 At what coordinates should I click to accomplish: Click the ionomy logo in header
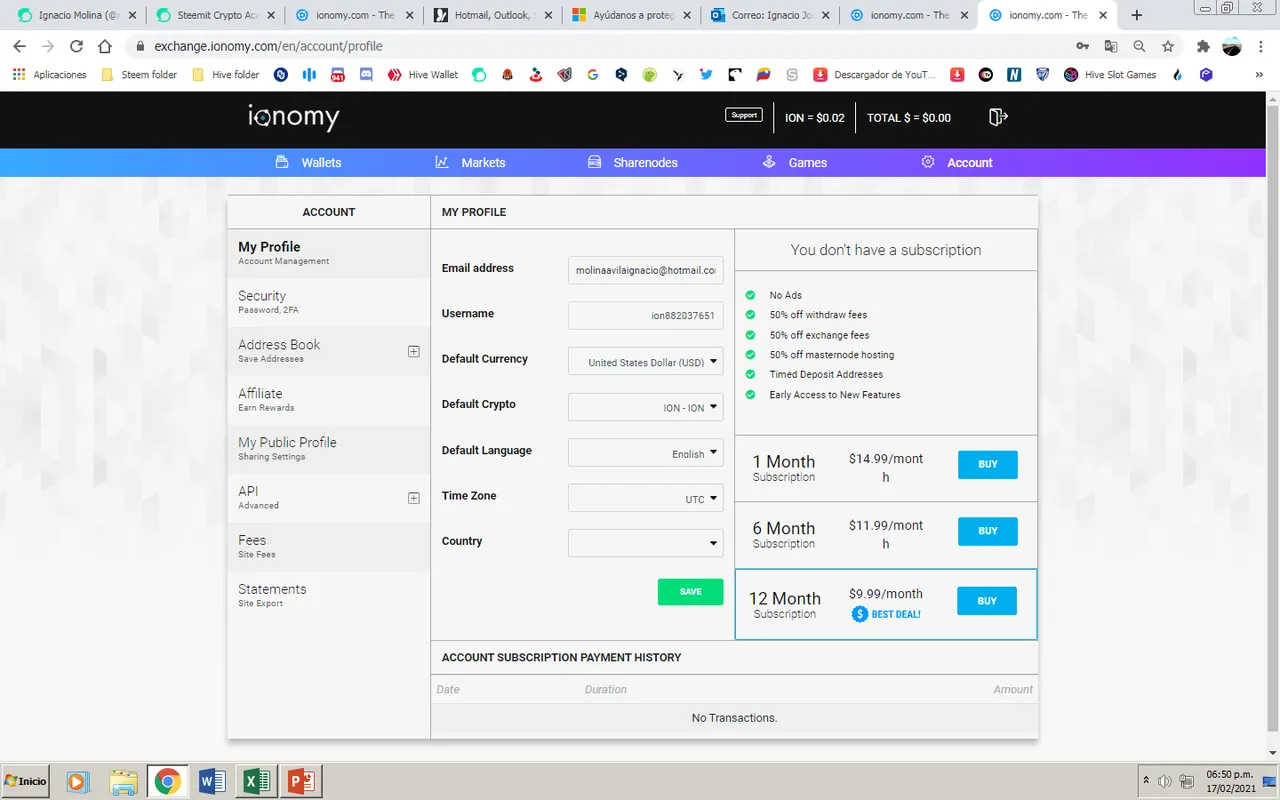(x=294, y=117)
